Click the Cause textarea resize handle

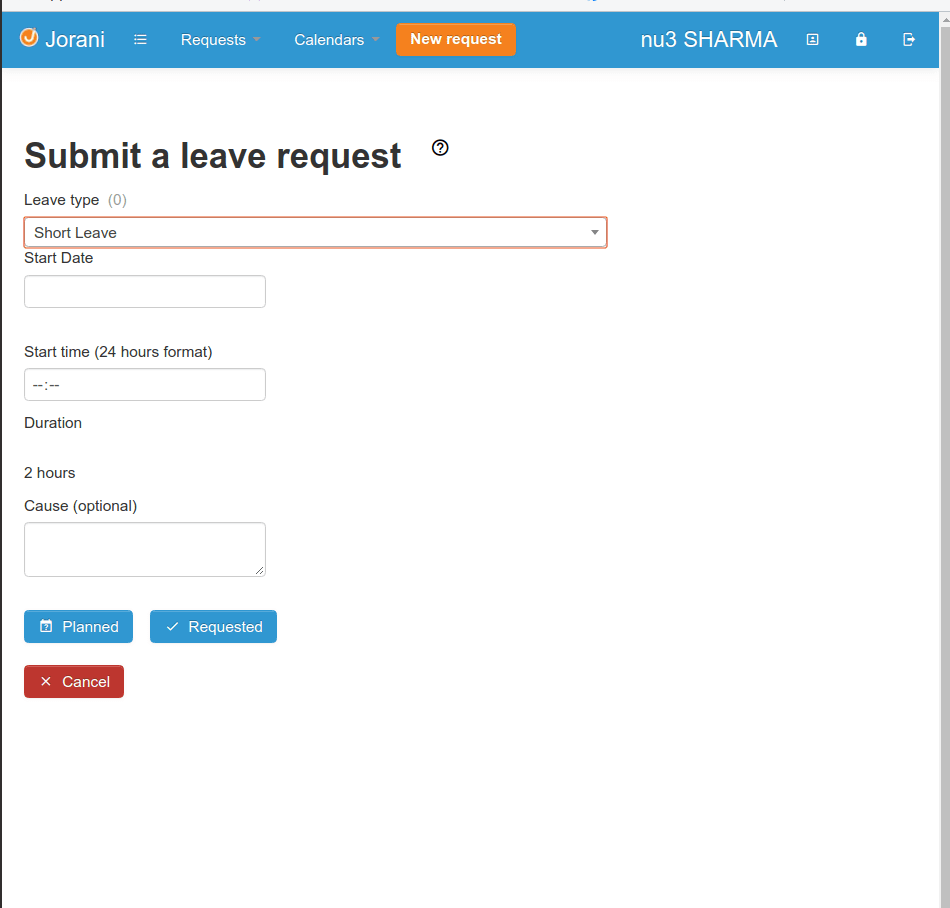click(260, 571)
